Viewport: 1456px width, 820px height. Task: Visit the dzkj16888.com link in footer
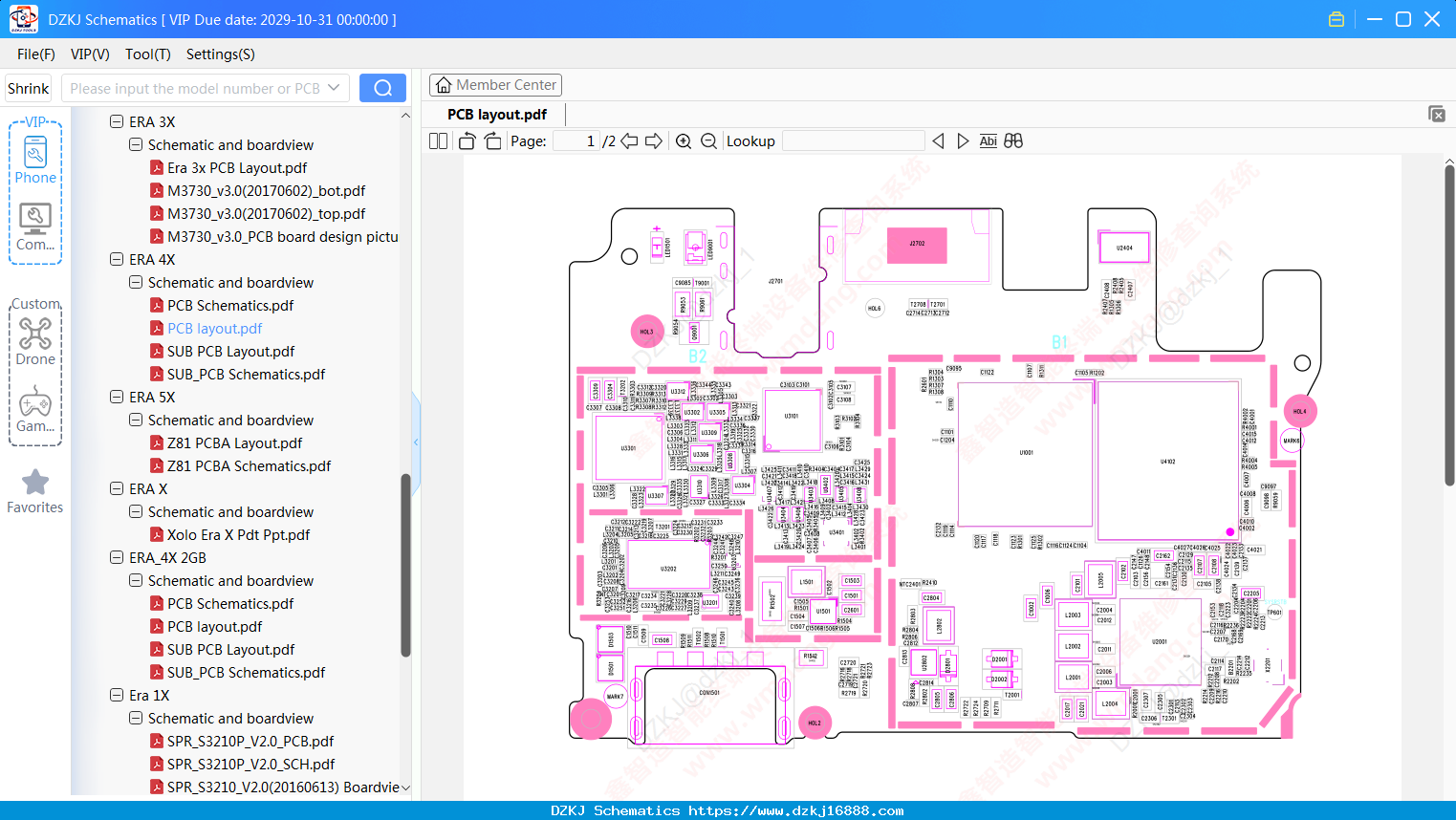796,810
